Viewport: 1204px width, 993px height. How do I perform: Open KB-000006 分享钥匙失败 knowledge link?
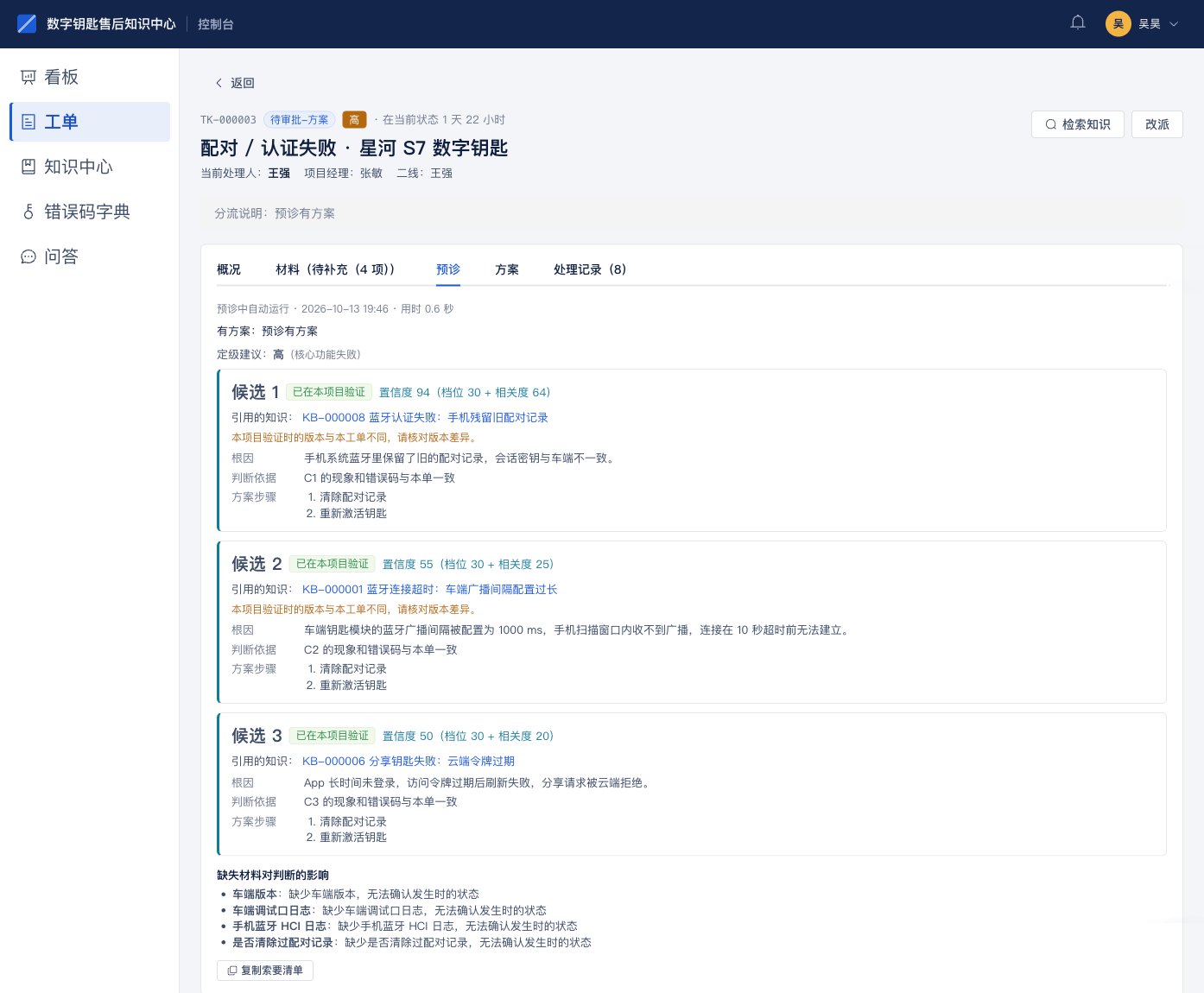click(x=409, y=761)
